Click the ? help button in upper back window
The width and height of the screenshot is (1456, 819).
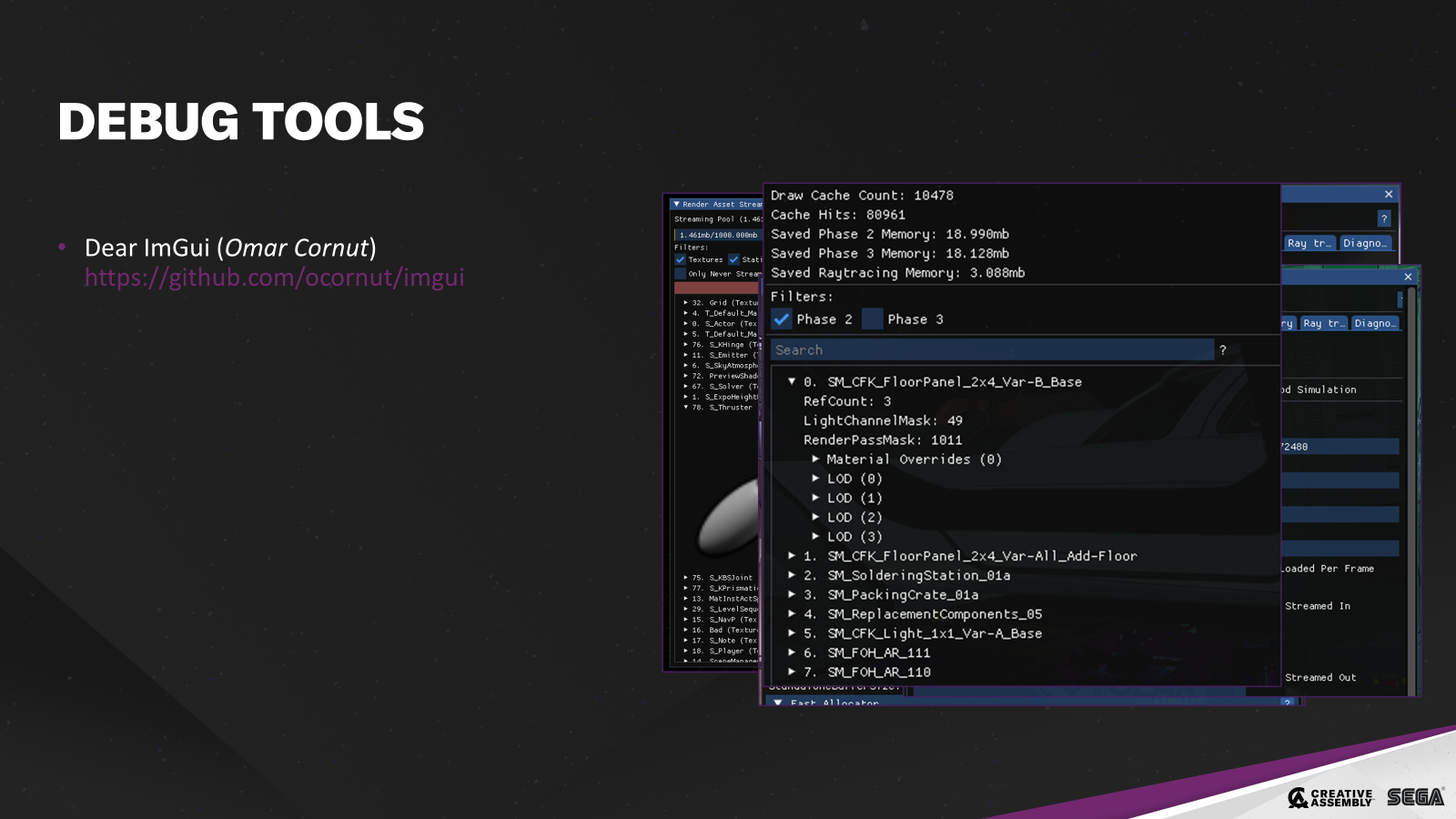(x=1384, y=218)
